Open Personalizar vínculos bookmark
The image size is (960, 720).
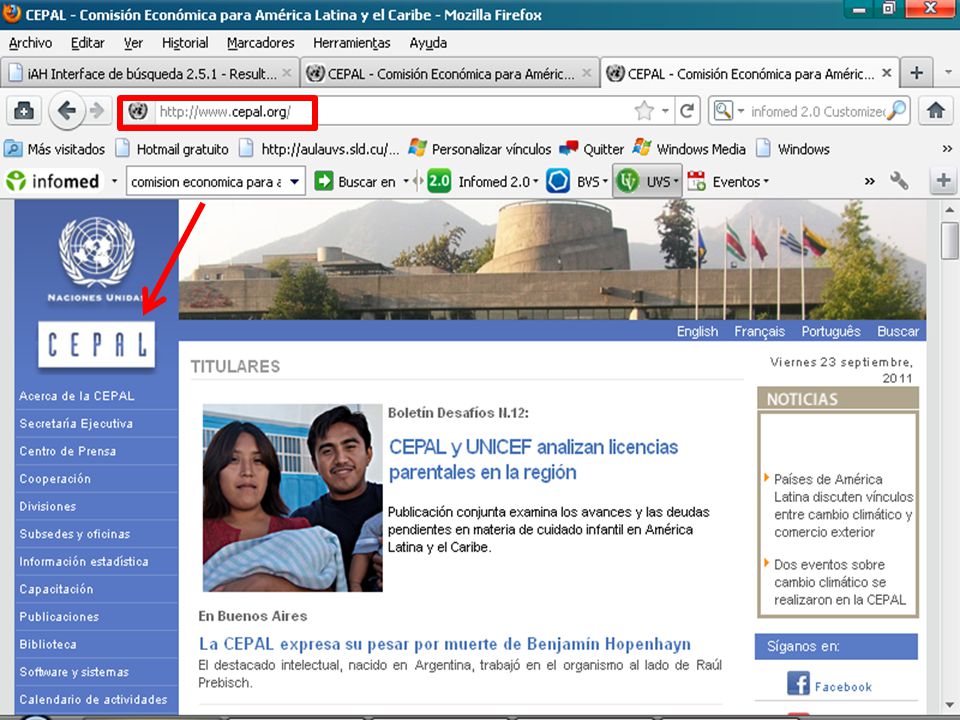coord(479,149)
